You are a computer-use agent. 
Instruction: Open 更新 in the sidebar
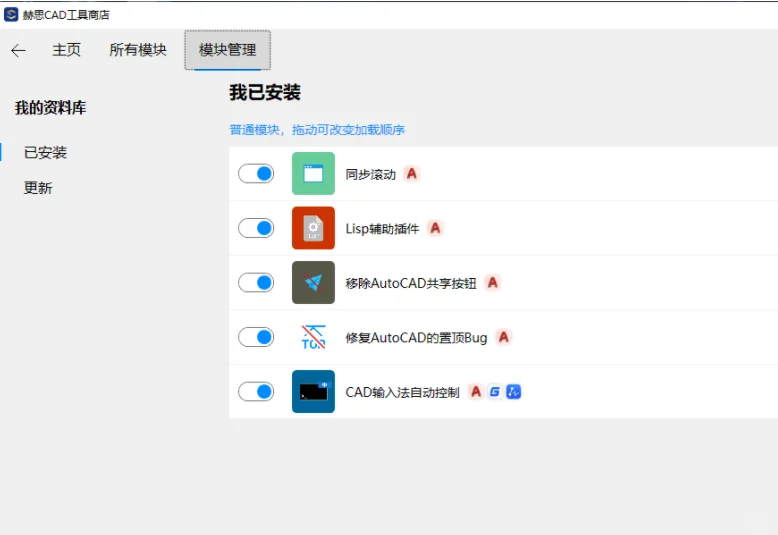coord(38,188)
